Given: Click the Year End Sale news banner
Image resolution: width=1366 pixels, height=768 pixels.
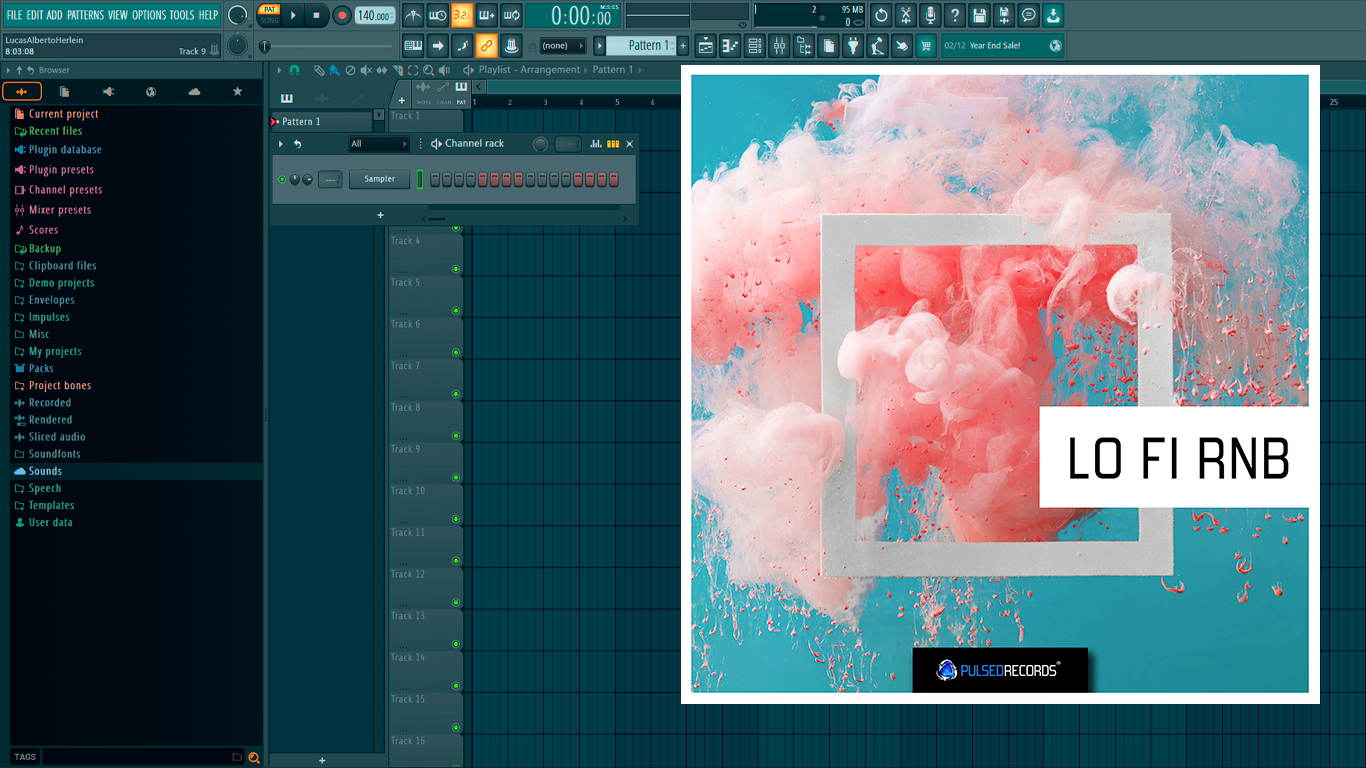Looking at the screenshot, I should point(1002,45).
